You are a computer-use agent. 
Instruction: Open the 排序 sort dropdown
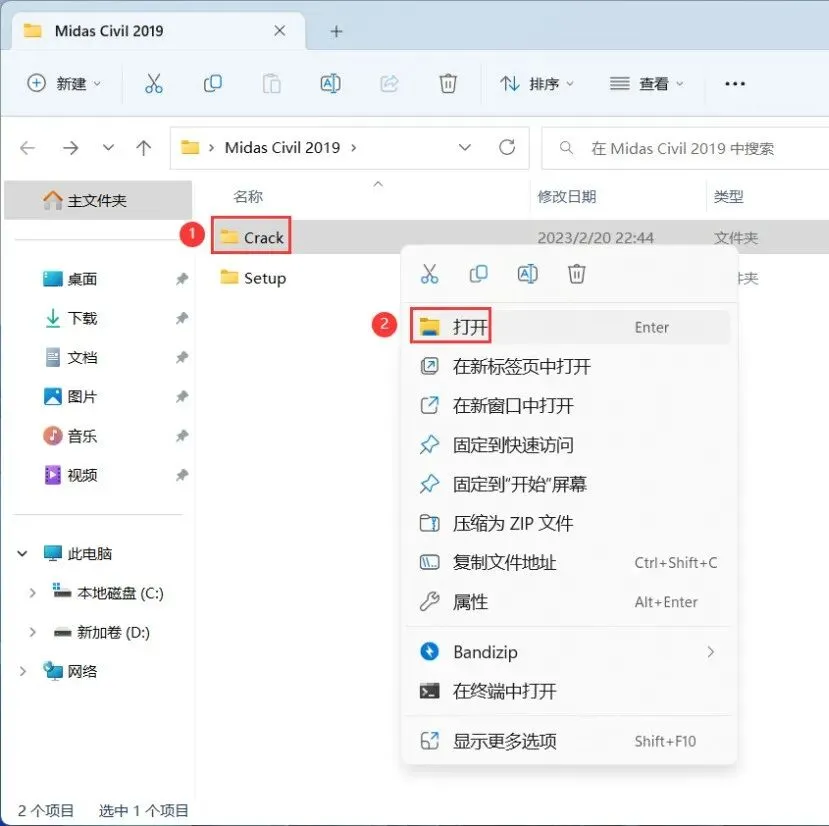pos(537,84)
